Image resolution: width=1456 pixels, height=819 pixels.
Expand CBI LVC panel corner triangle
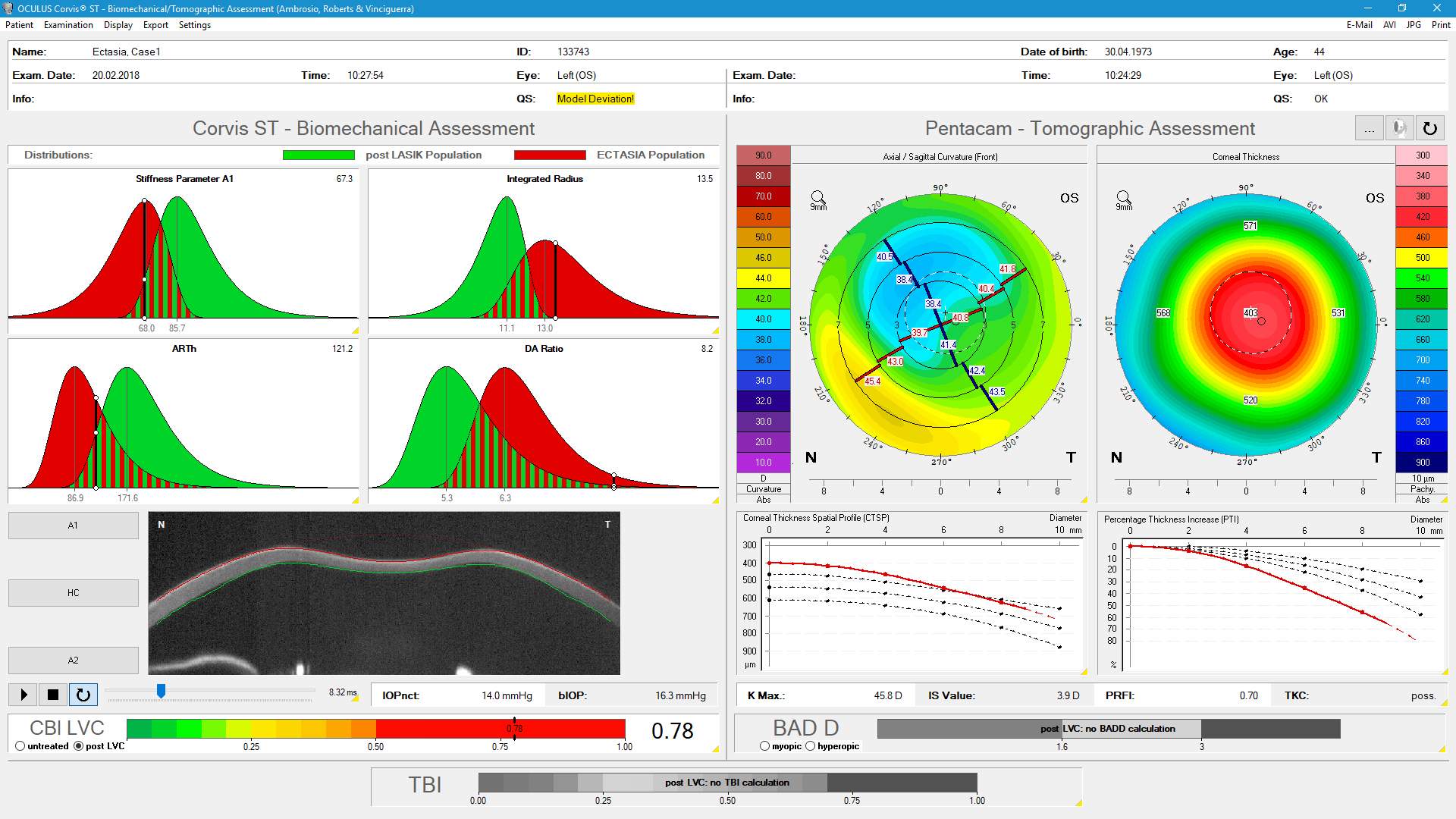(715, 749)
